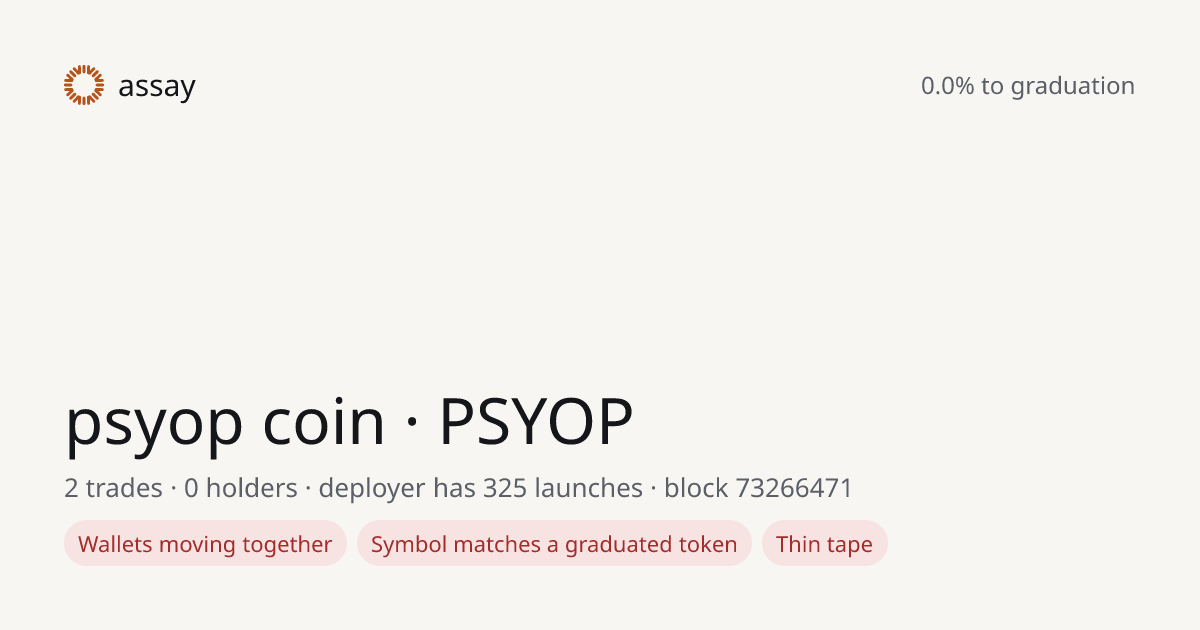Viewport: 1200px width, 630px height.
Task: Open the 73266471 block number
Action: pos(794,488)
